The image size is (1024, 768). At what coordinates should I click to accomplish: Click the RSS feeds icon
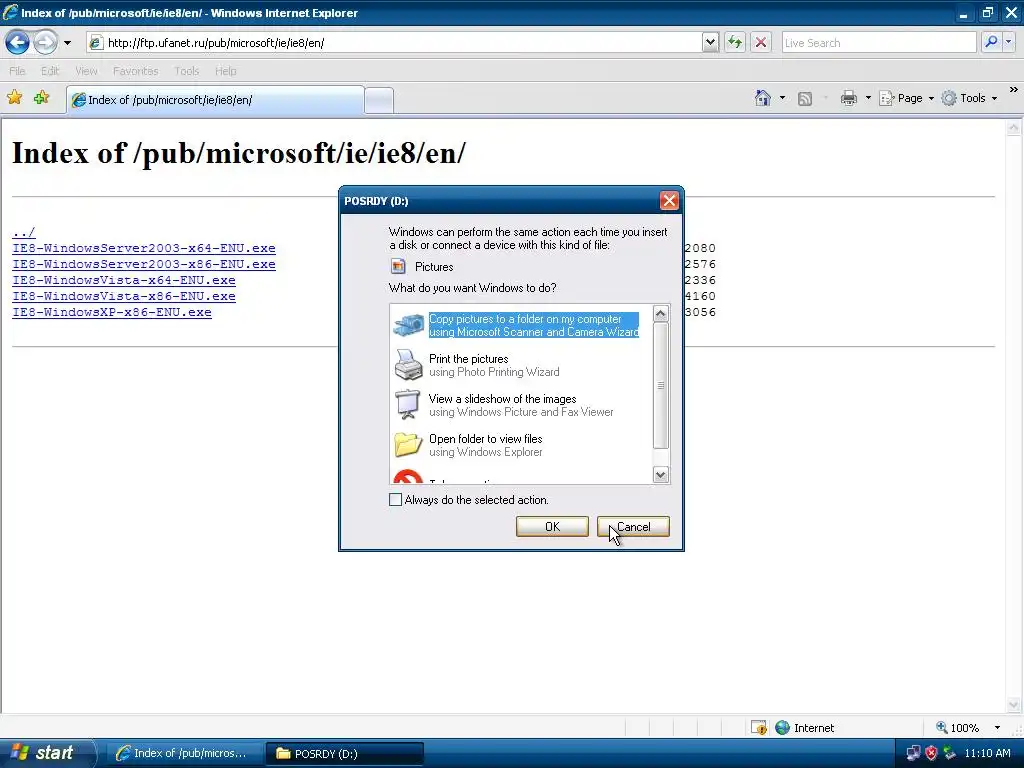[x=805, y=99]
